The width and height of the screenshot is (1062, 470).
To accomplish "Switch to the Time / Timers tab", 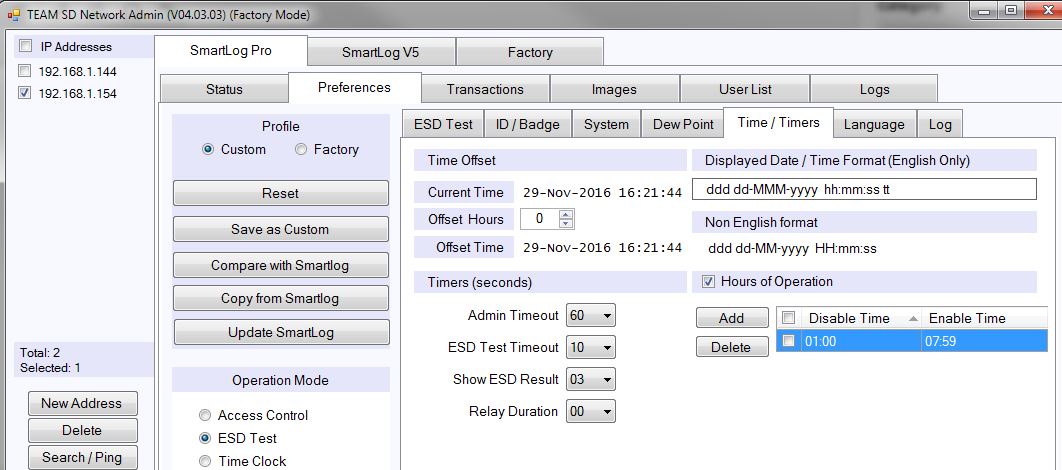I will 778,122.
